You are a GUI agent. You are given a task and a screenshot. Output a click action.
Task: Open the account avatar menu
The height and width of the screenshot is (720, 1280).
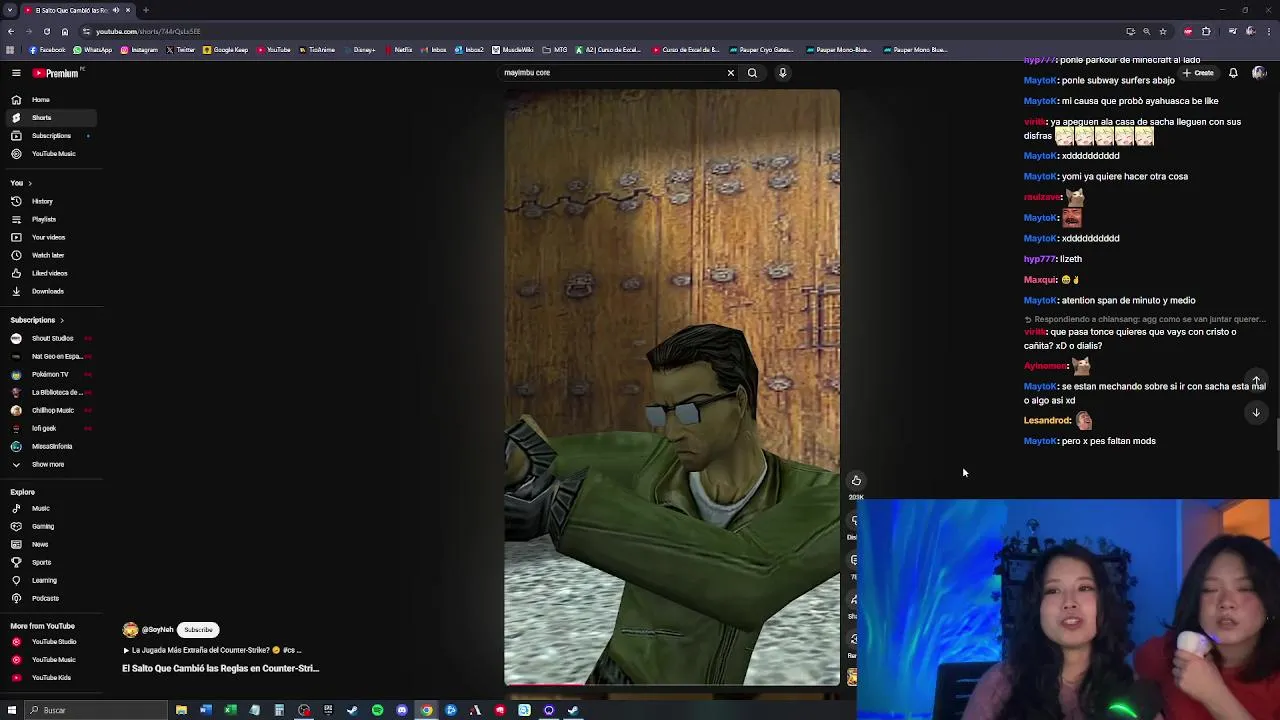(1259, 73)
